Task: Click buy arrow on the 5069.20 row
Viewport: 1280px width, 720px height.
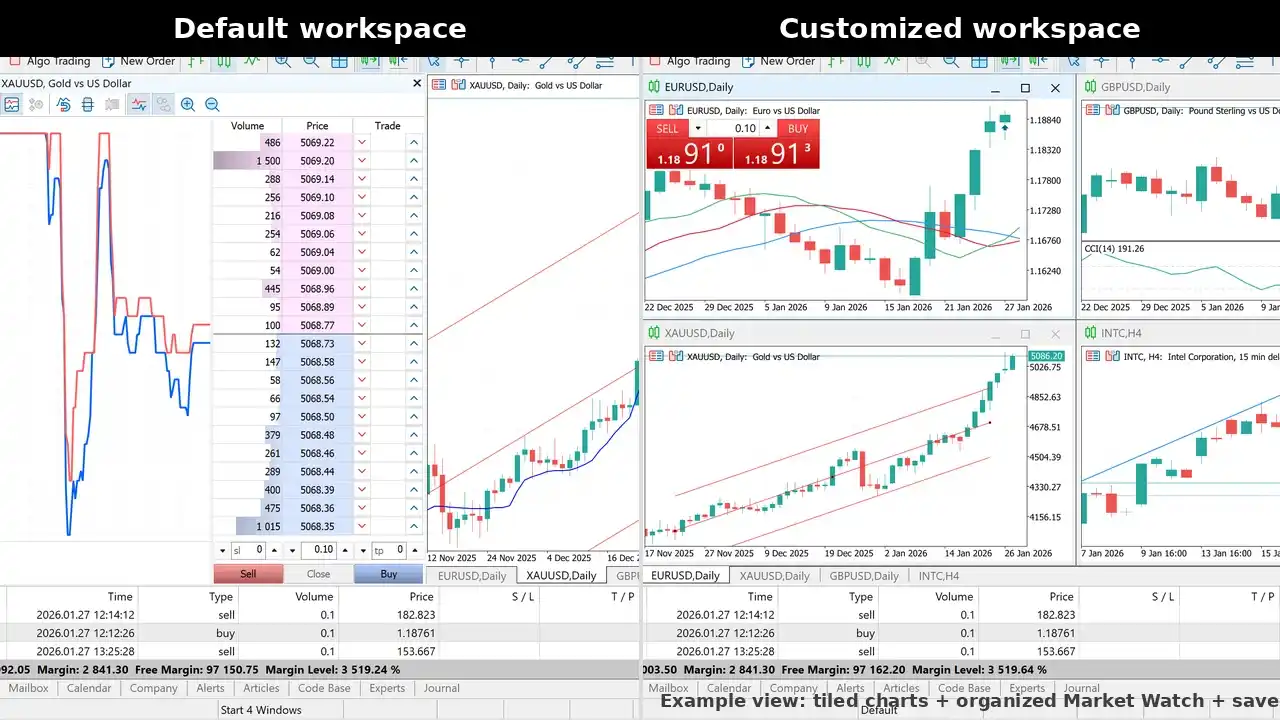Action: coord(413,161)
